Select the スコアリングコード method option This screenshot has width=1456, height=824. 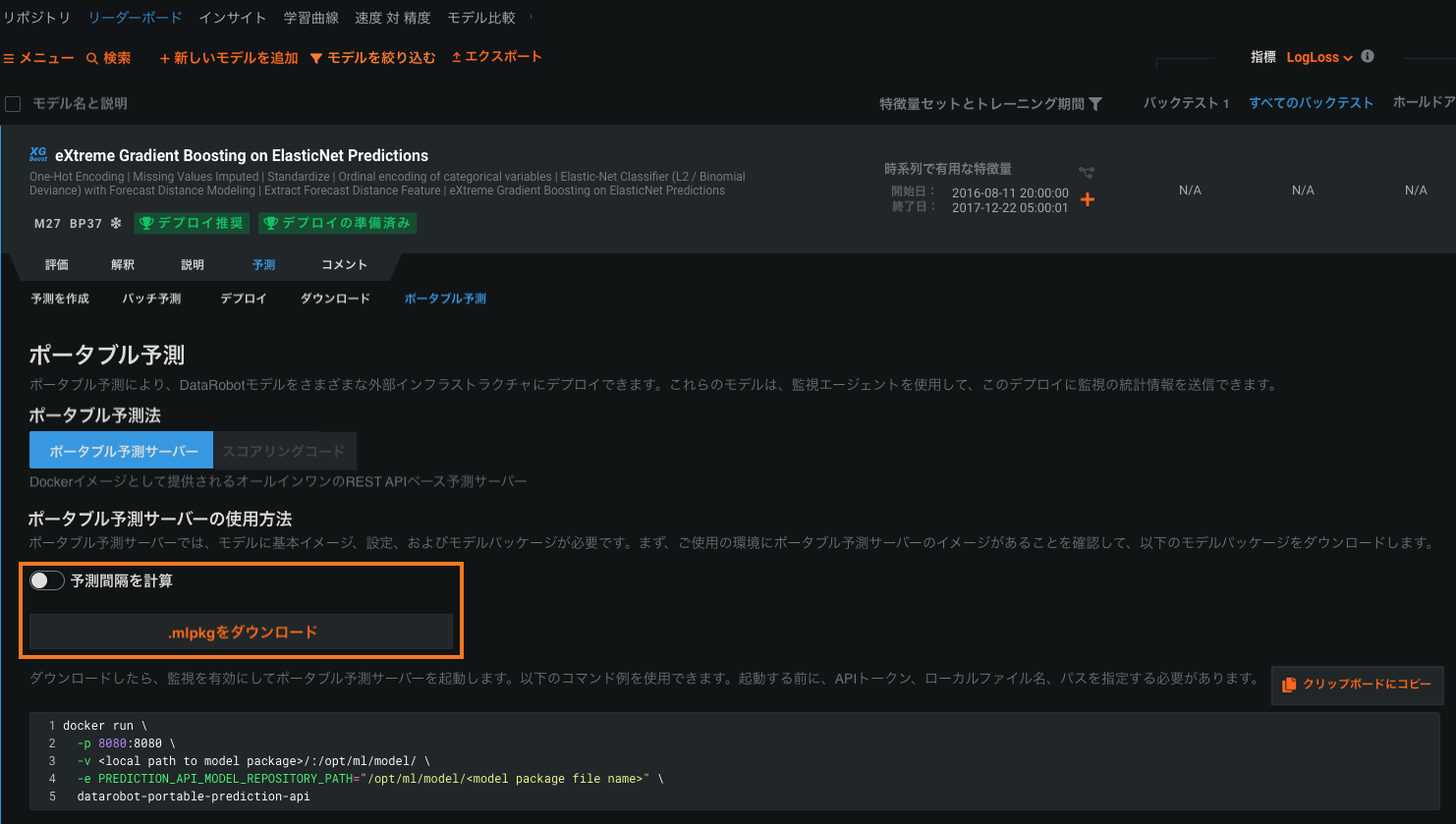284,452
